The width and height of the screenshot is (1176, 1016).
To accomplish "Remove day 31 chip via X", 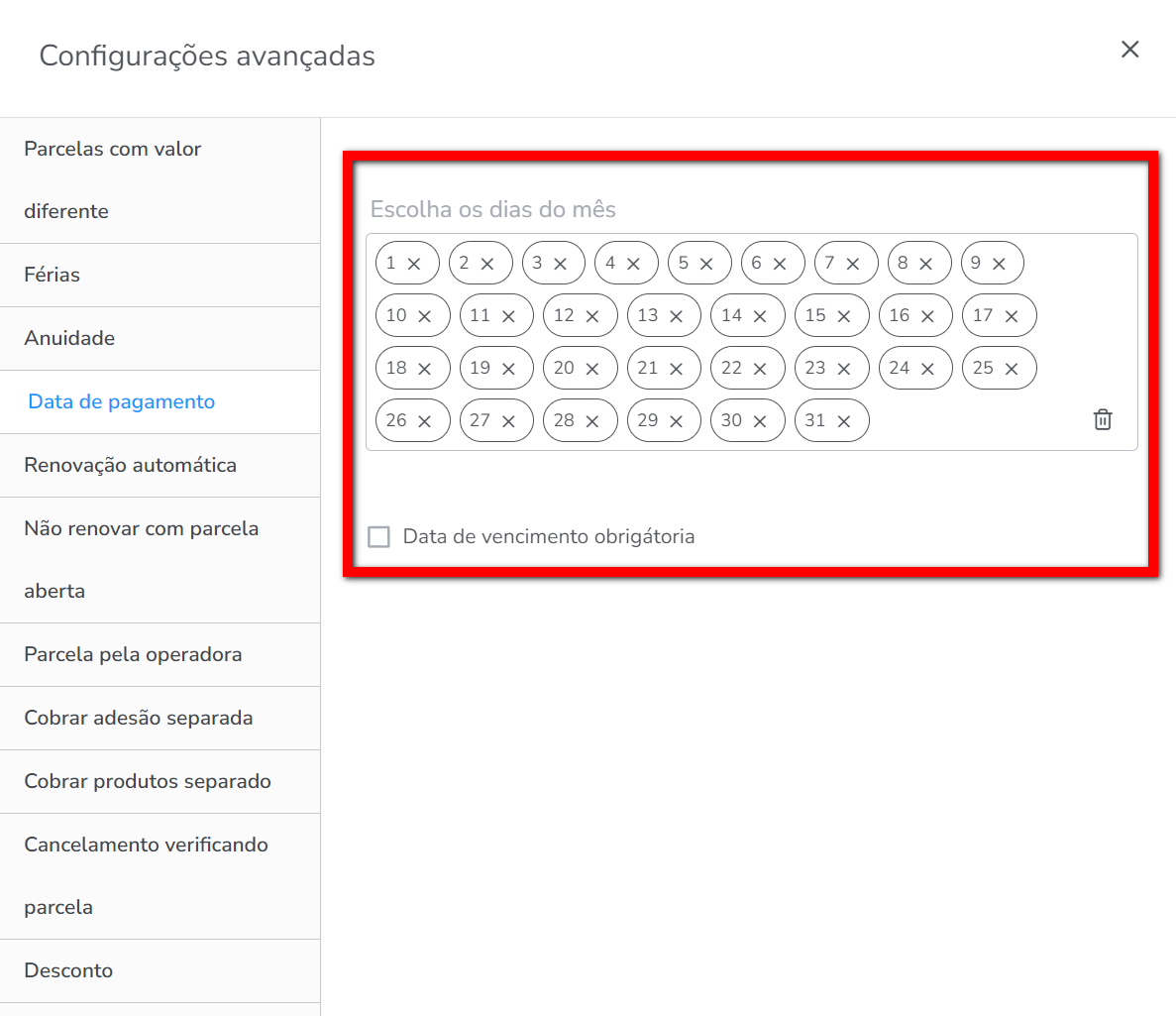I will [x=844, y=421].
